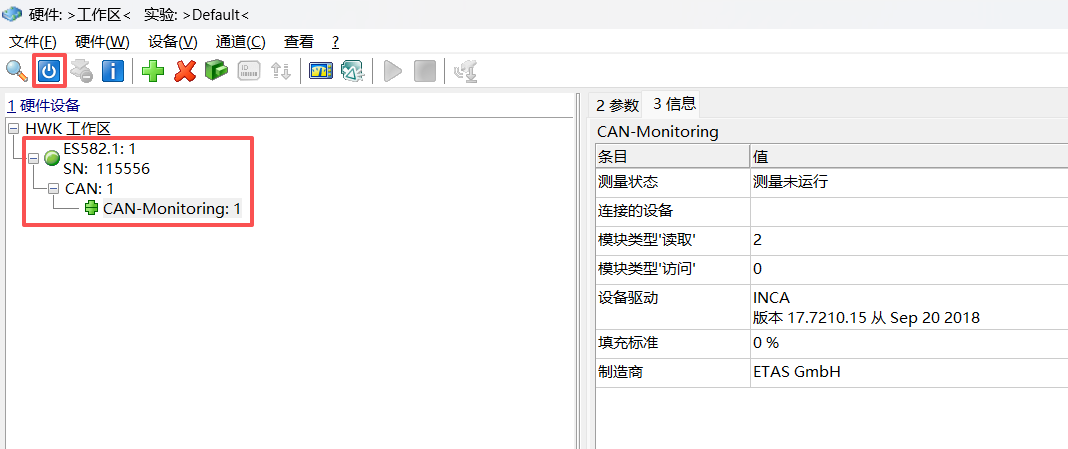This screenshot has height=449, width=1068.
Task: Click the 测量状态 row label
Action: point(628,183)
